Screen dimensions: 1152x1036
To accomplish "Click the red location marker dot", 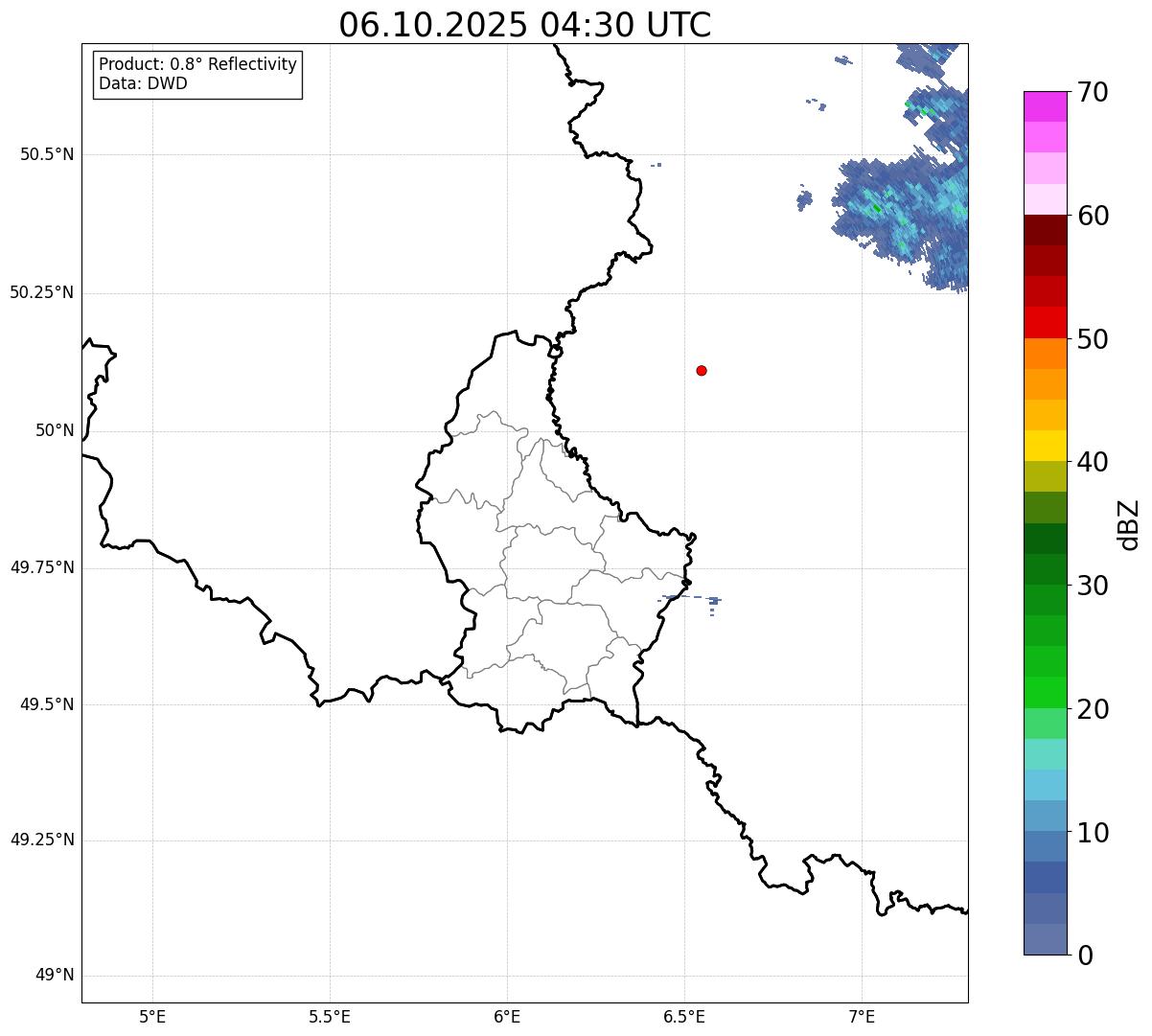I will click(x=702, y=370).
